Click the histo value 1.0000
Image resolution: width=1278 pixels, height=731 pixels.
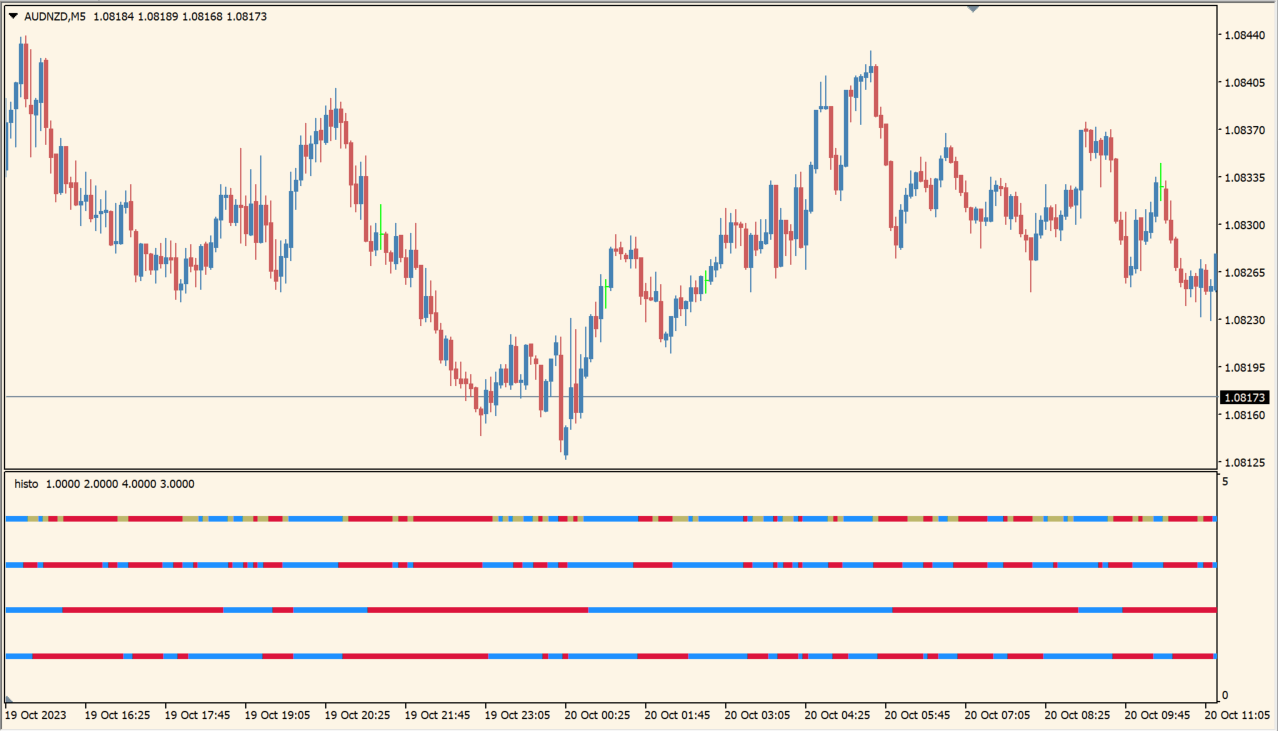pos(64,484)
